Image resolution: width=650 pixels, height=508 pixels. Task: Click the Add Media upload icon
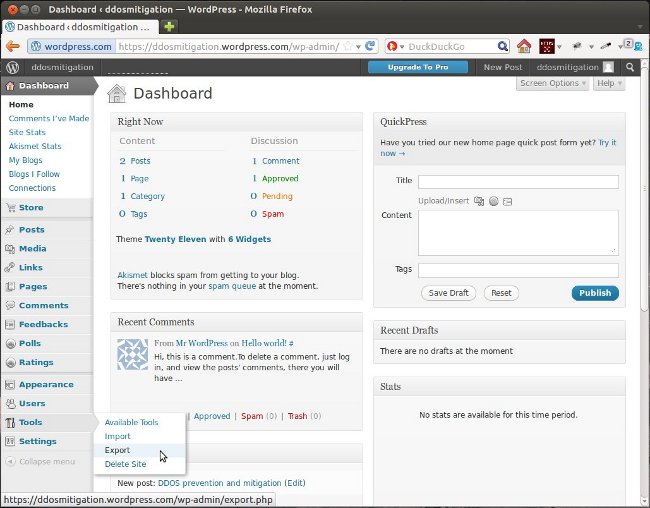pos(480,201)
